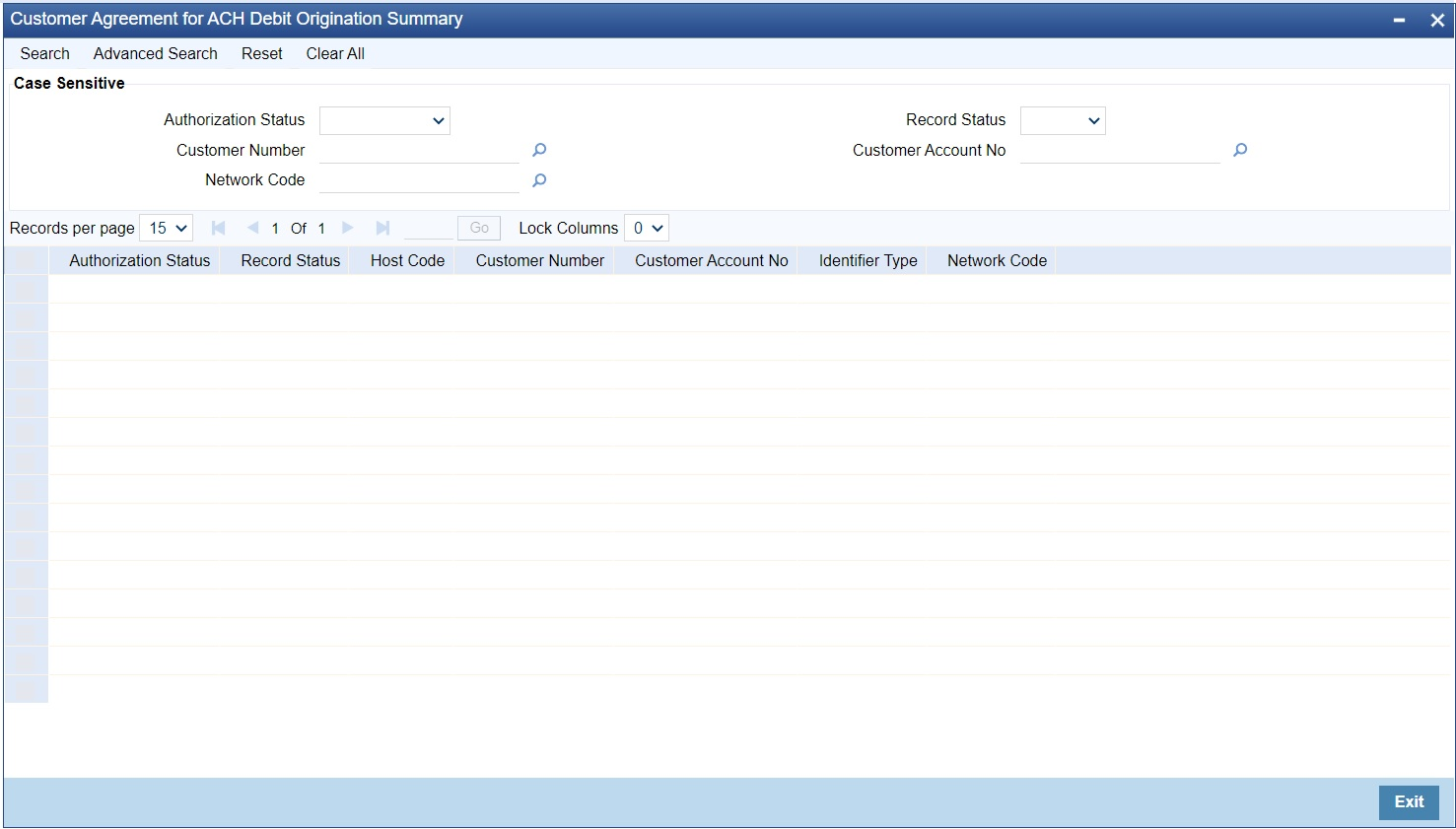Click the Exit button
Image resolution: width=1456 pixels, height=829 pixels.
click(1409, 802)
